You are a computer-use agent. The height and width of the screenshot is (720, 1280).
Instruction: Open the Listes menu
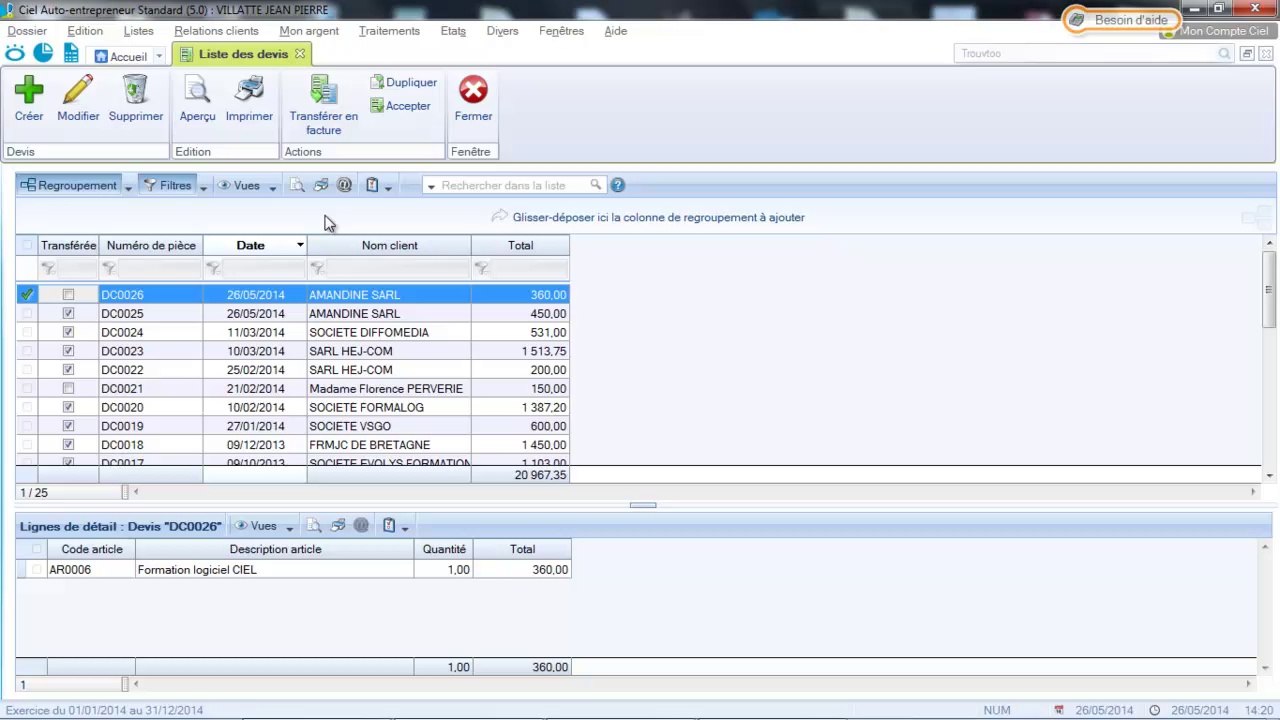138,31
